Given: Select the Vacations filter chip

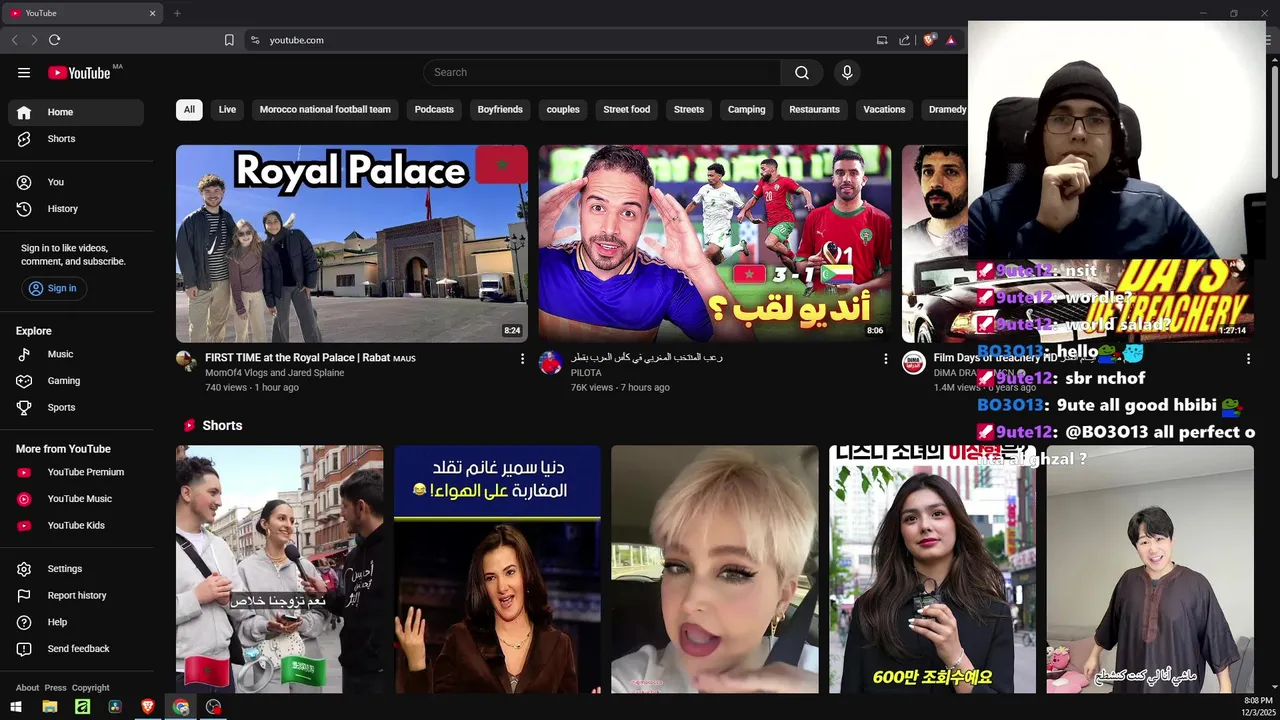Looking at the screenshot, I should tap(884, 109).
